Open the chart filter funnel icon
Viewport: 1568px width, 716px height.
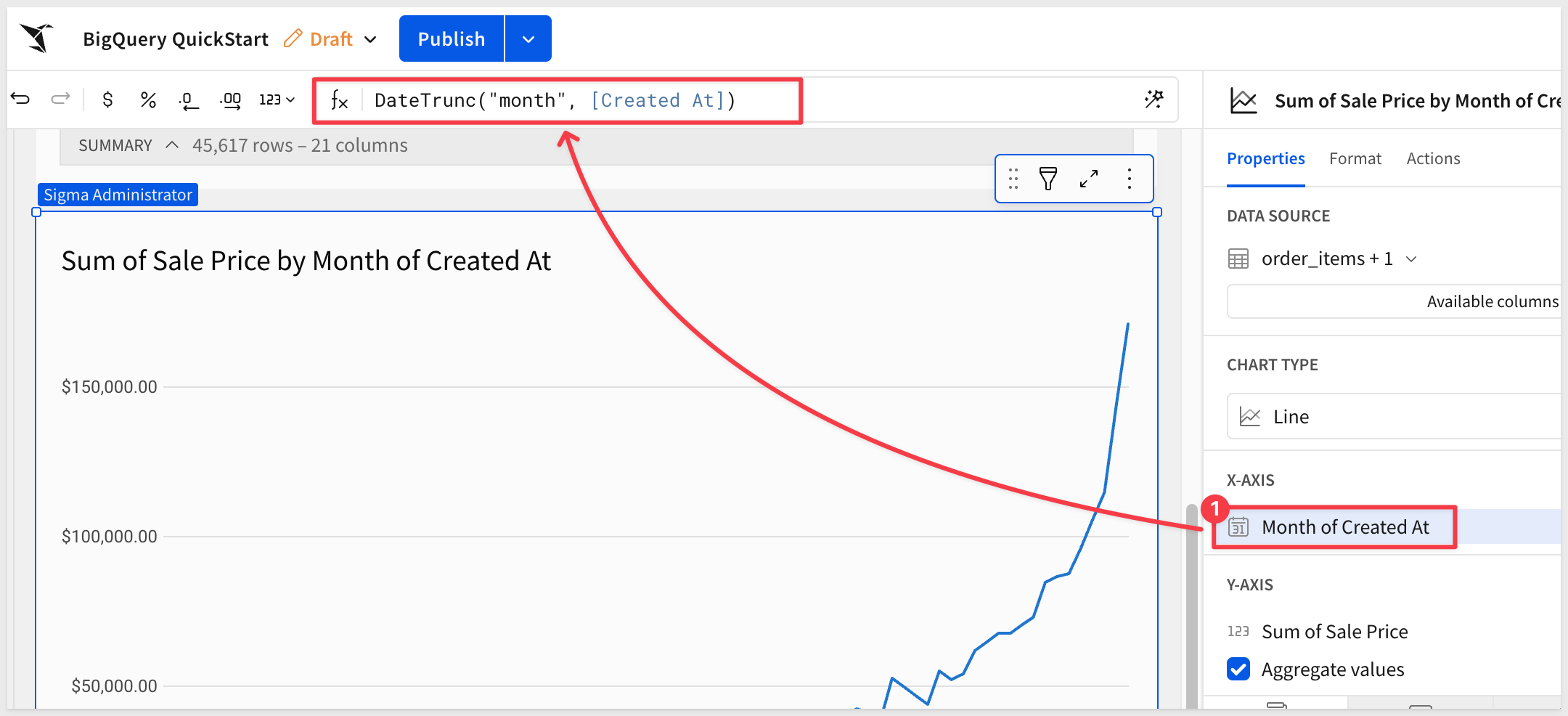click(1048, 179)
